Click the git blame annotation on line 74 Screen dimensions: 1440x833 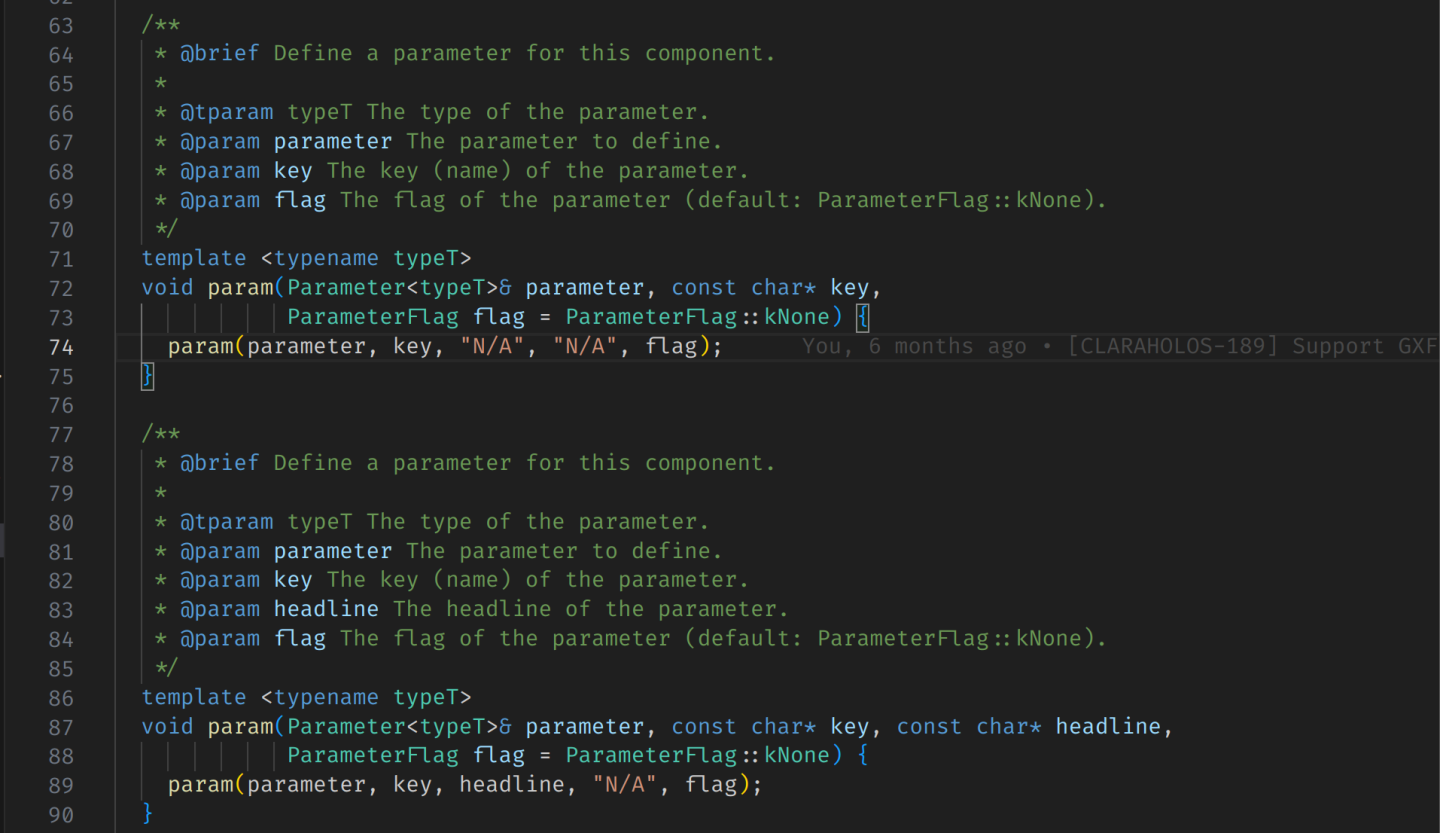tap(1120, 347)
